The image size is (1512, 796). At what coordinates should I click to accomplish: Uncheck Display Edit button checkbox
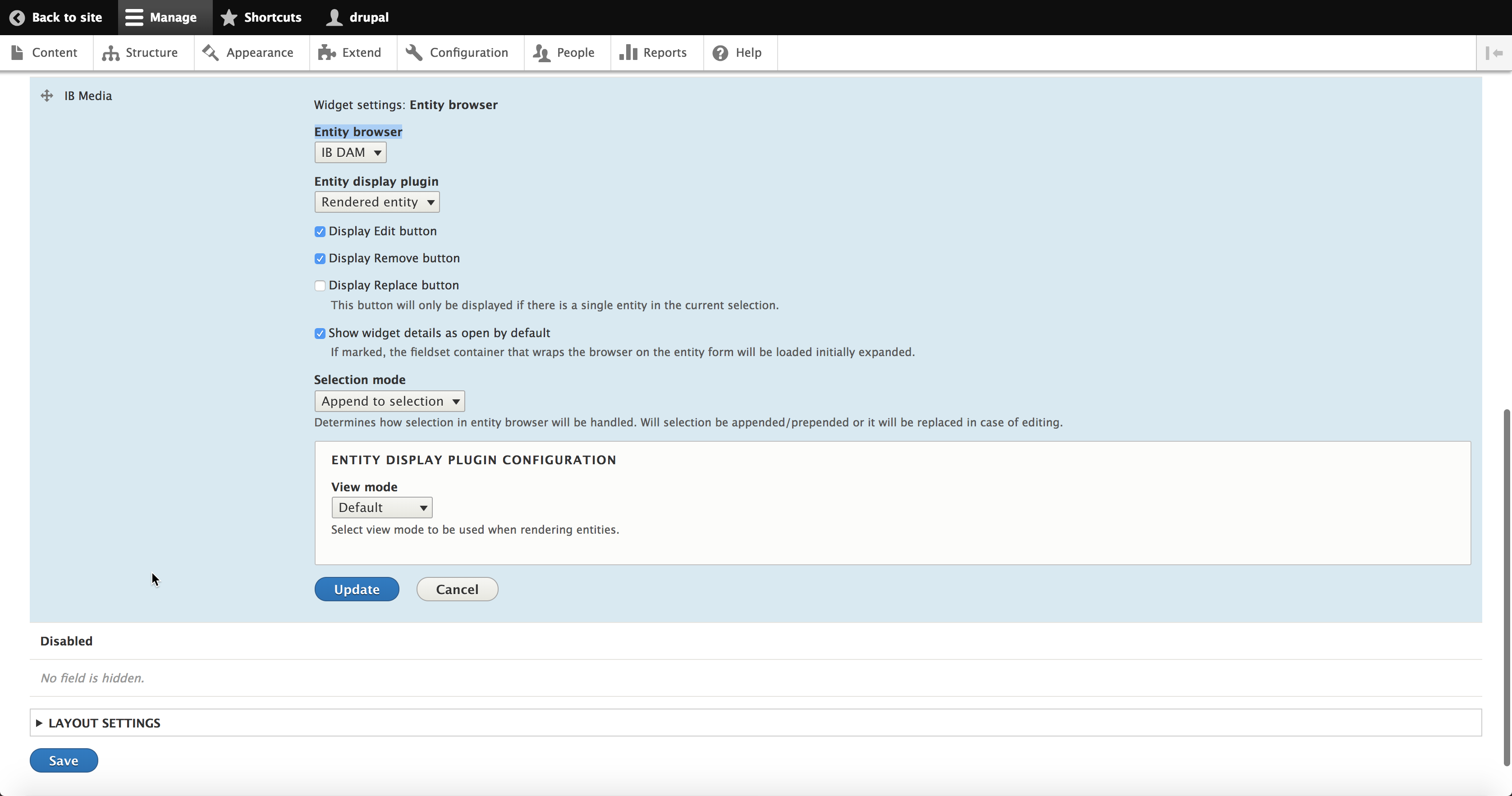[x=320, y=232]
